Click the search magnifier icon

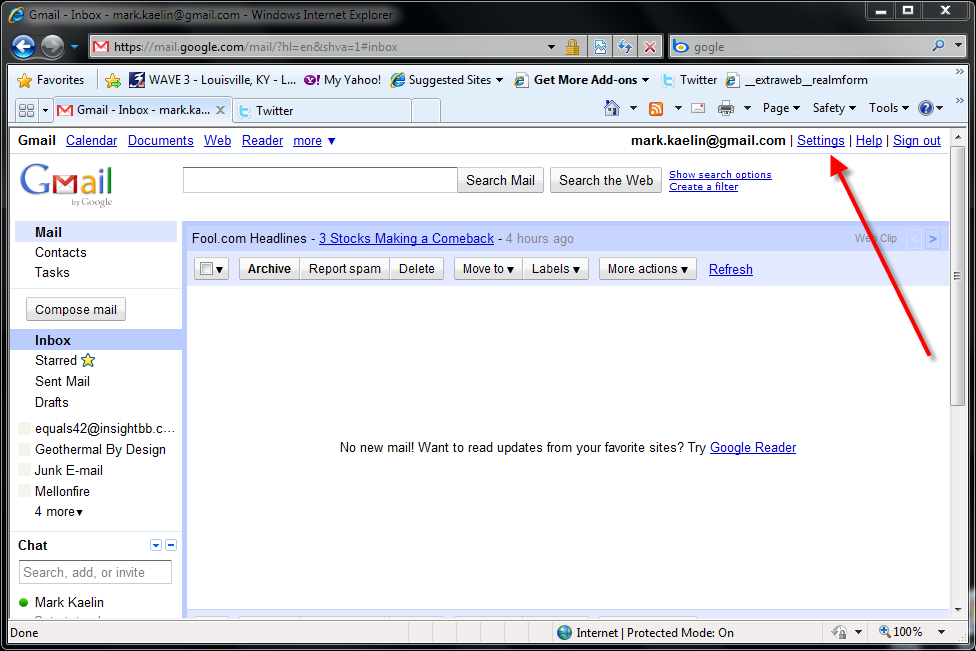pos(939,45)
